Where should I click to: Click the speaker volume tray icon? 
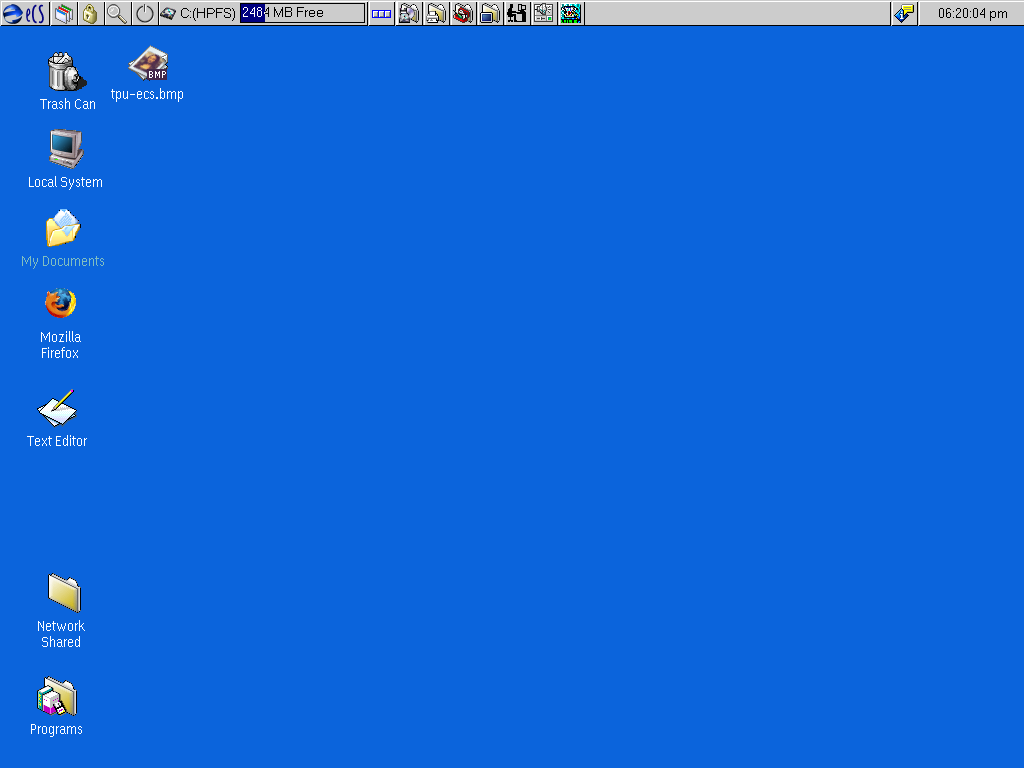click(x=543, y=13)
